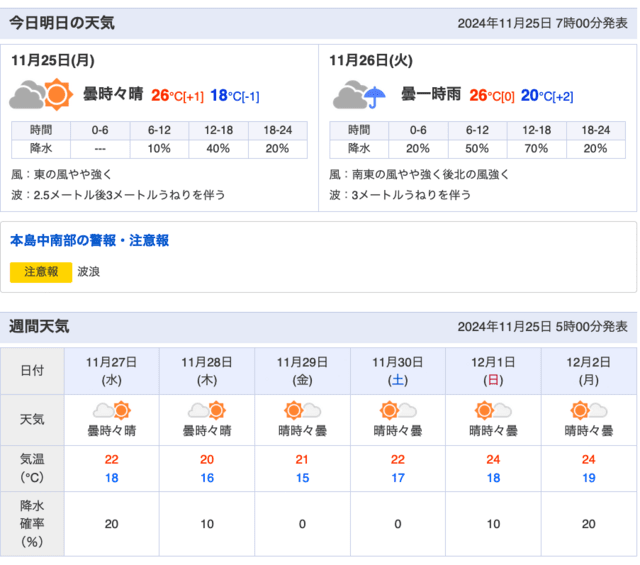
Task: Open the 本島中南部の警報・注意報 link
Action: [x=89, y=240]
